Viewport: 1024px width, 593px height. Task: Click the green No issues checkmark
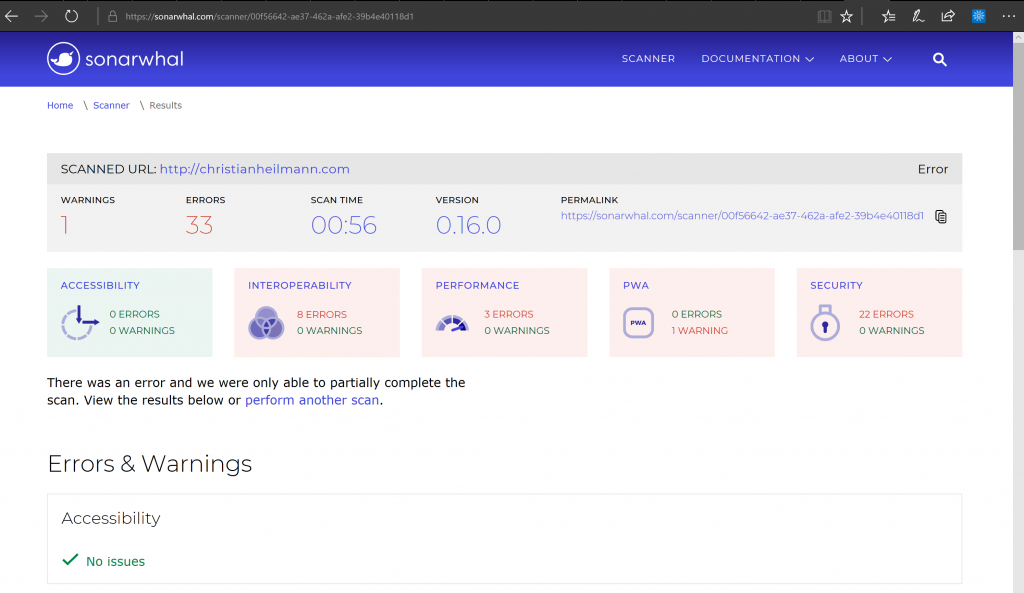pyautogui.click(x=70, y=560)
